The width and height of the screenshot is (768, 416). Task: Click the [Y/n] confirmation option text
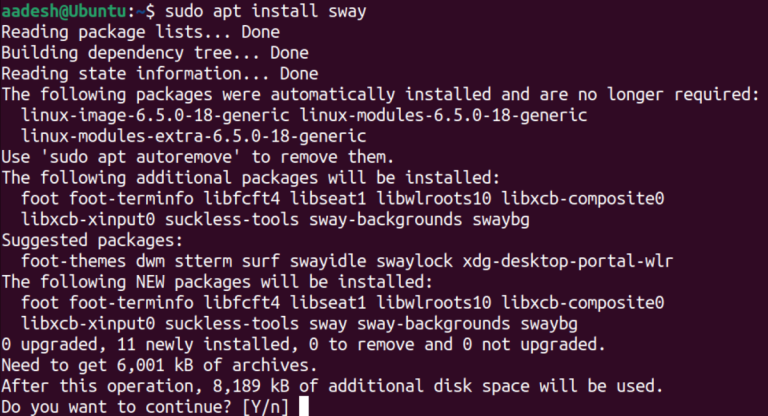[x=261, y=407]
